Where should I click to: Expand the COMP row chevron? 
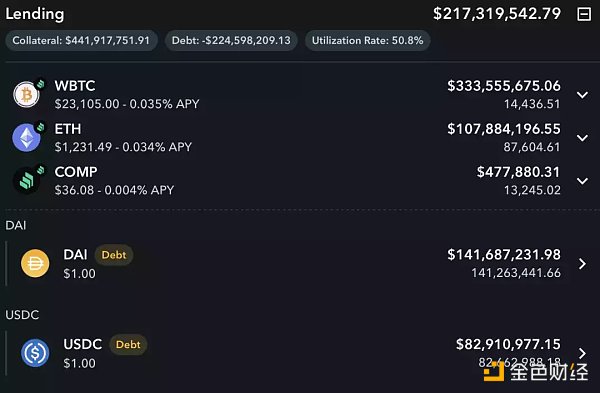pyautogui.click(x=582, y=181)
